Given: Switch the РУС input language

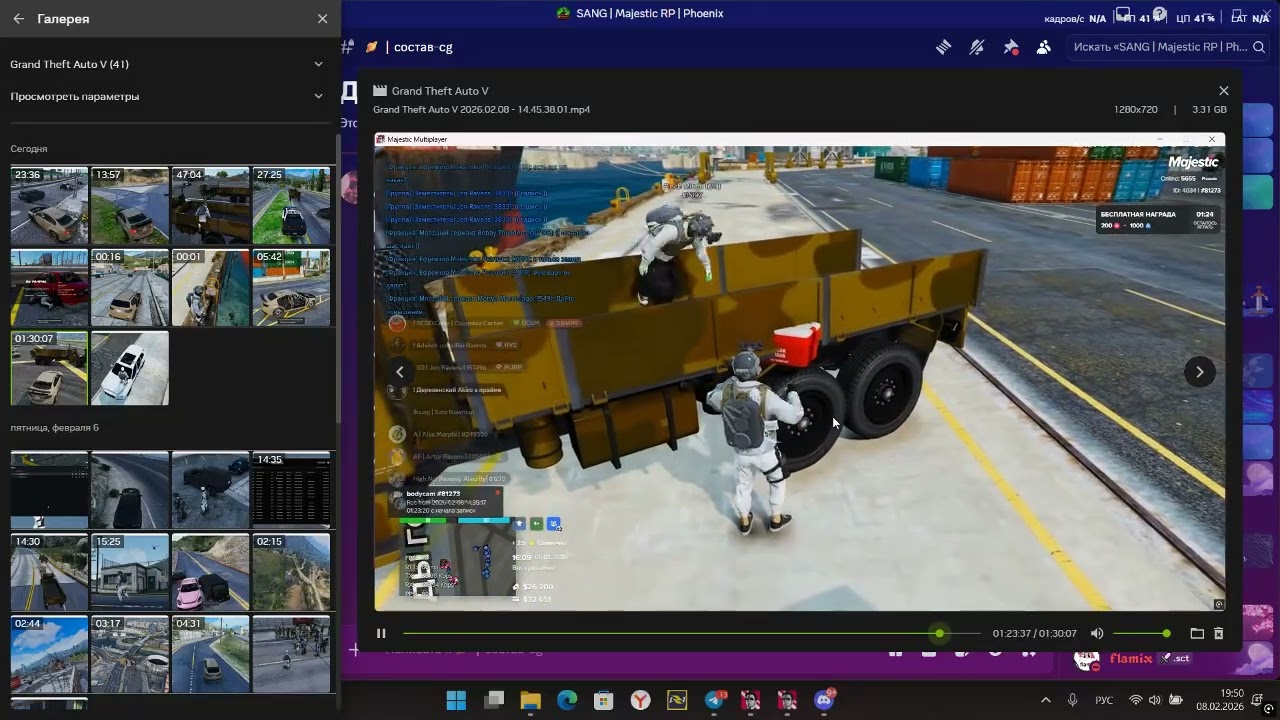Looking at the screenshot, I should pos(1104,700).
